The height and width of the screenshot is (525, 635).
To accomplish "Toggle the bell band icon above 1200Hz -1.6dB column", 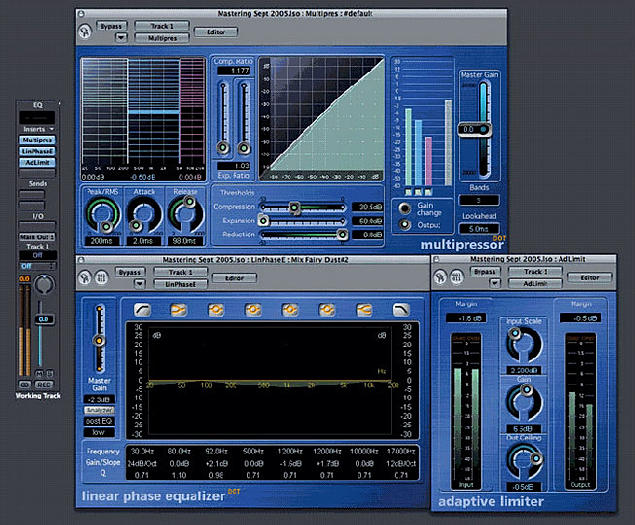I will pos(290,310).
